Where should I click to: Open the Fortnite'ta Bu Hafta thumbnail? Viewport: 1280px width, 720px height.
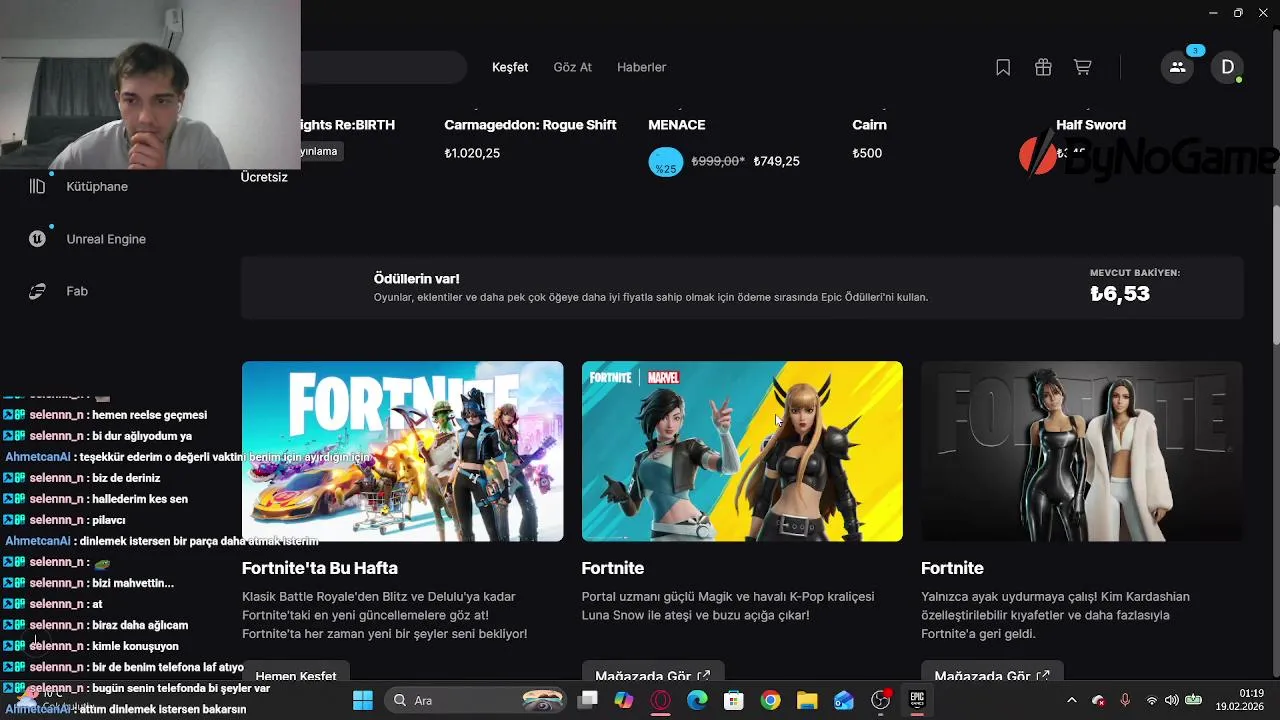[x=403, y=451]
